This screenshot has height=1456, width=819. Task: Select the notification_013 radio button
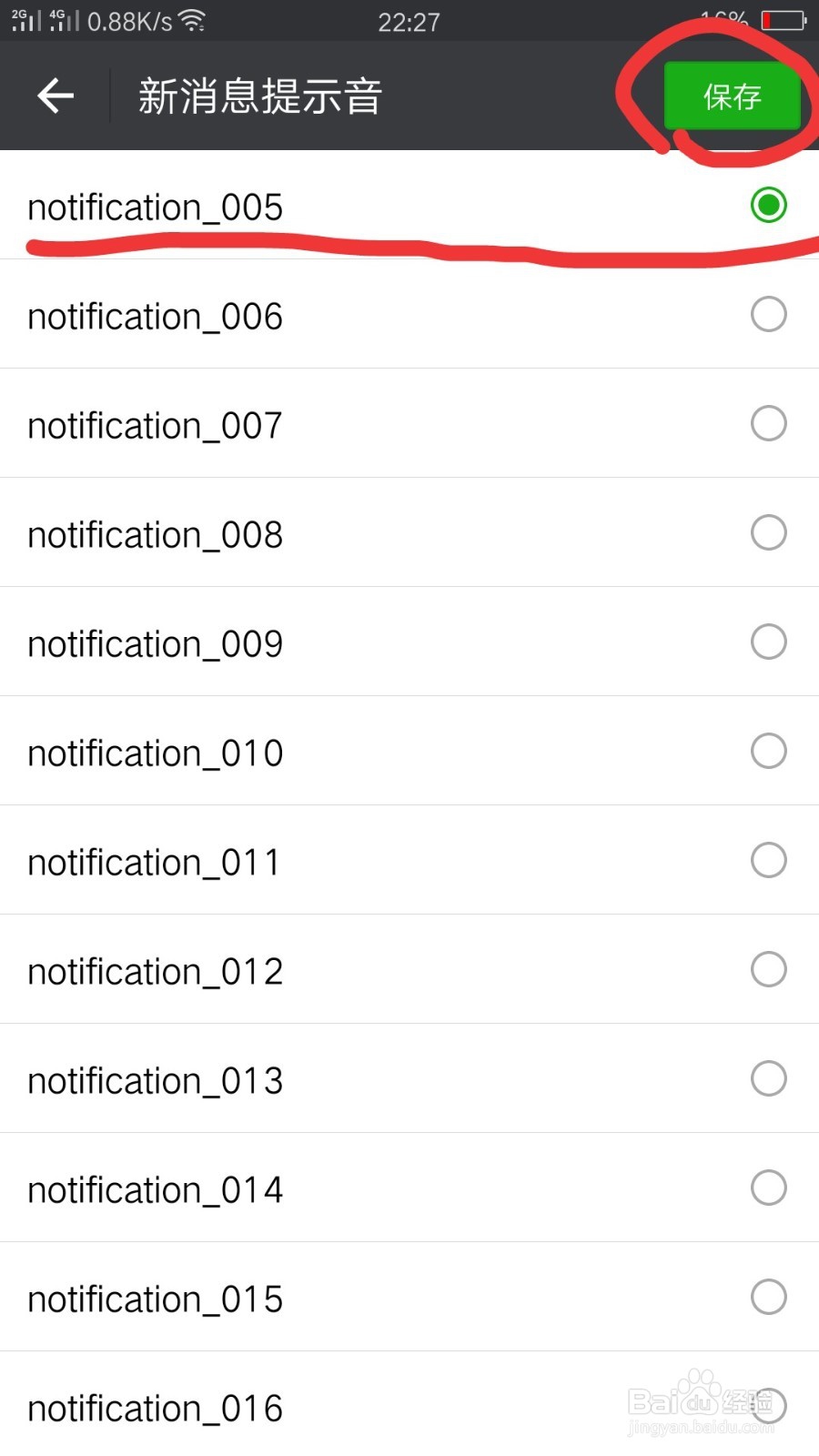pyautogui.click(x=769, y=1078)
